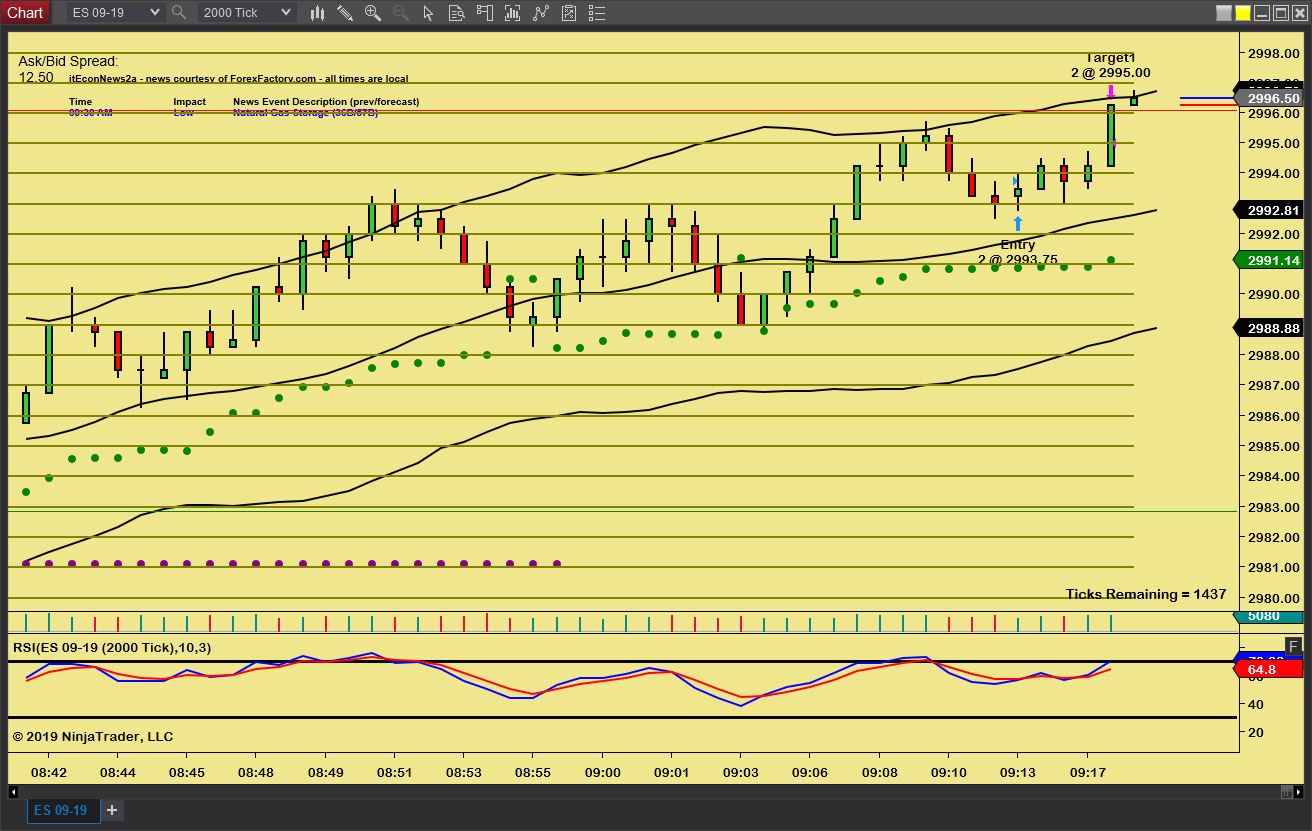Click the strategy performance document icon
The image size is (1312, 831).
[569, 13]
